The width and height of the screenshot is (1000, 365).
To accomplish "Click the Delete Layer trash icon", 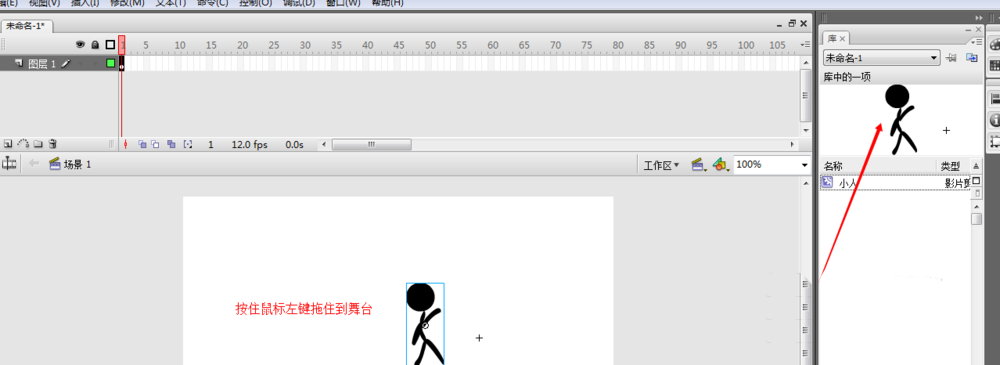I will [53, 144].
